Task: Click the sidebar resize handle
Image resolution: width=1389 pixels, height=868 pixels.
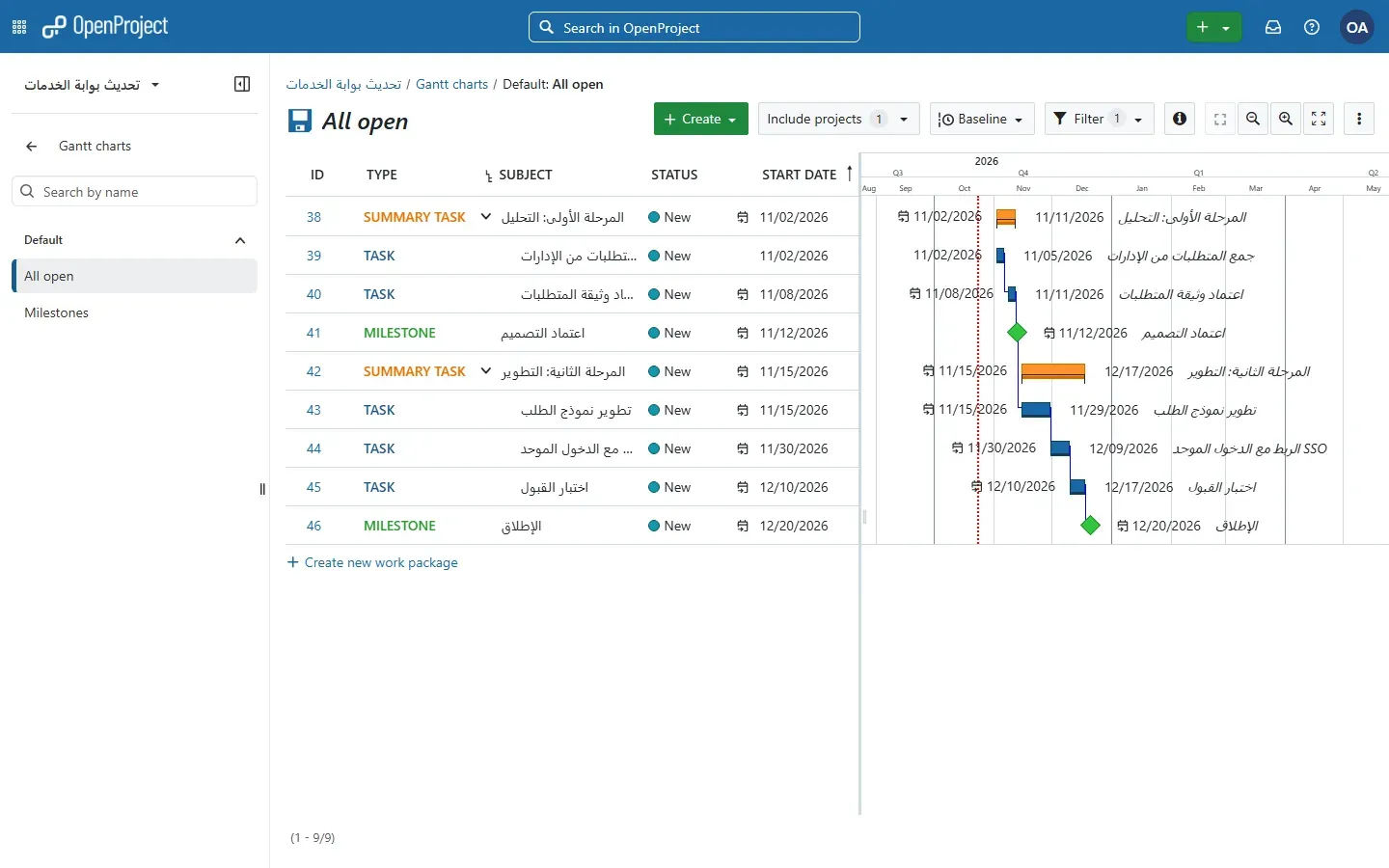Action: click(262, 489)
